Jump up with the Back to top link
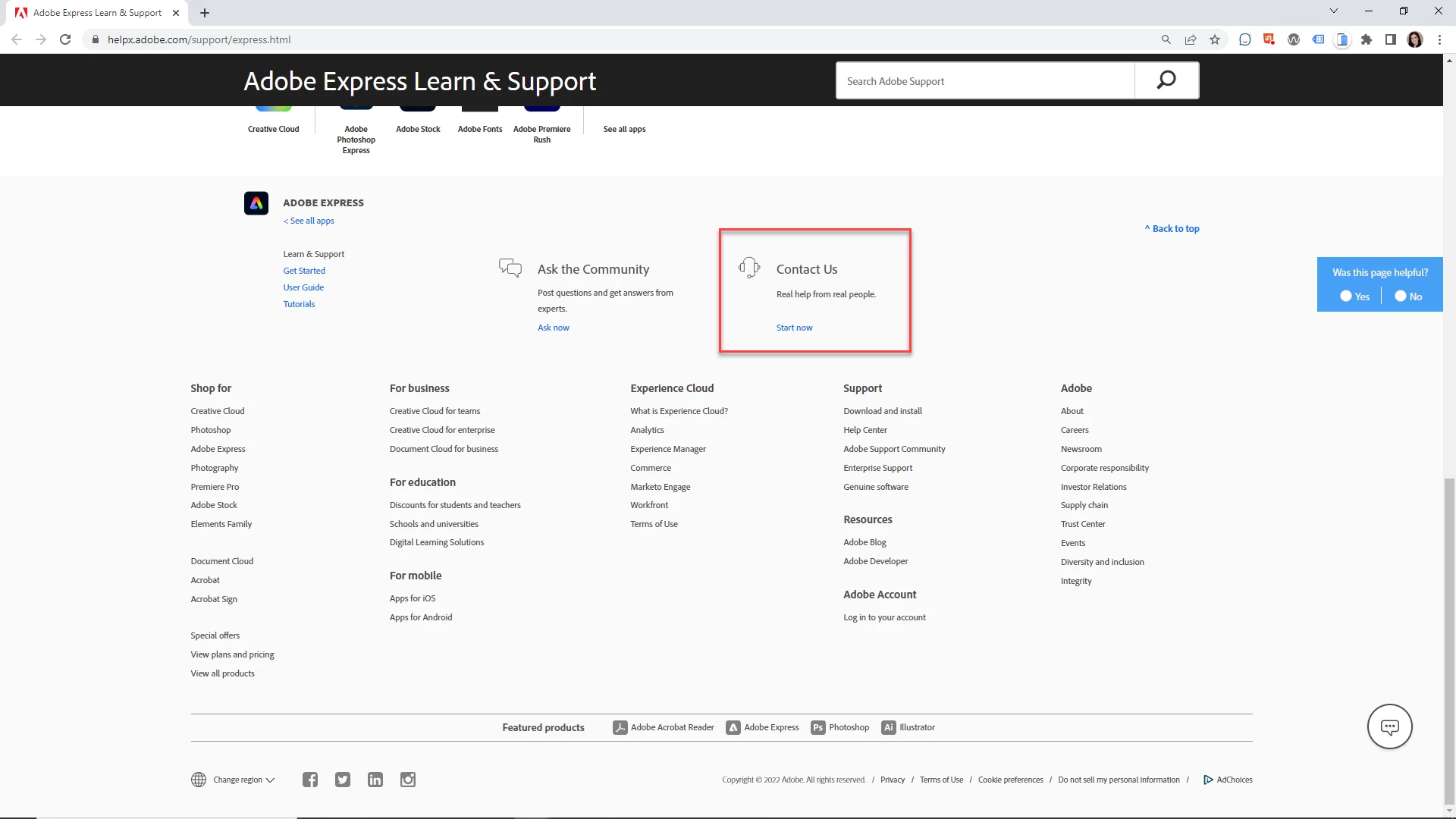 coord(1172,228)
